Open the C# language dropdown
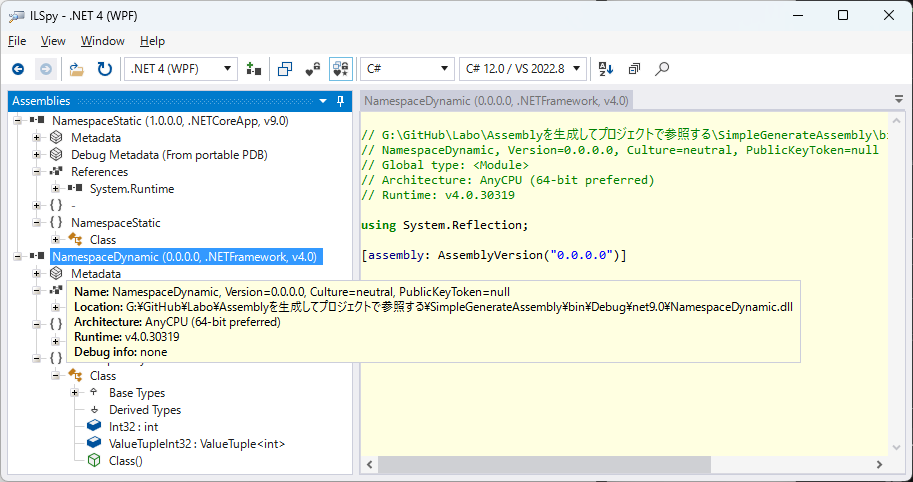The image size is (913, 482). (x=407, y=69)
